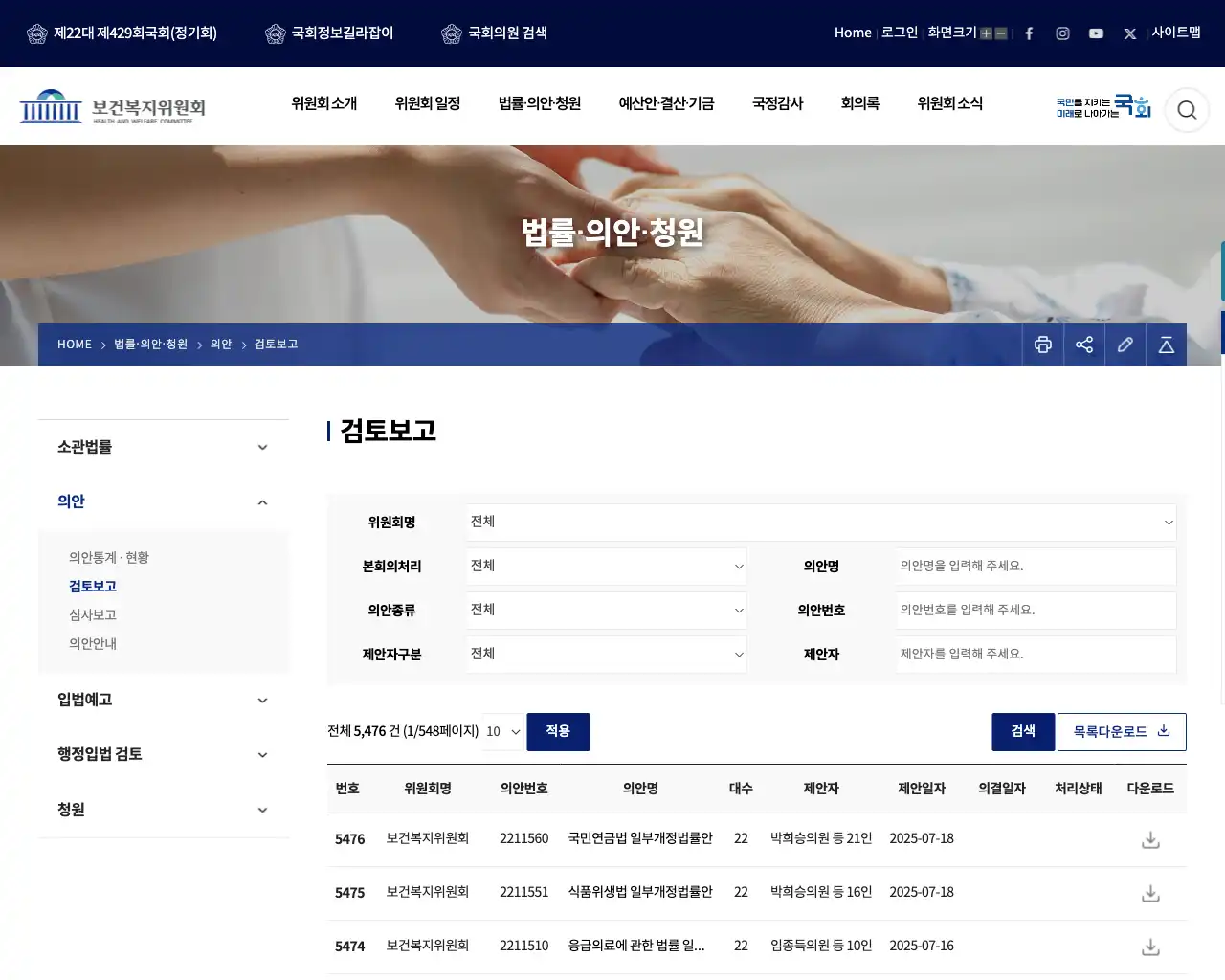Focus the 의안명 input field
Viewport: 1225px width, 980px height.
[1036, 567]
